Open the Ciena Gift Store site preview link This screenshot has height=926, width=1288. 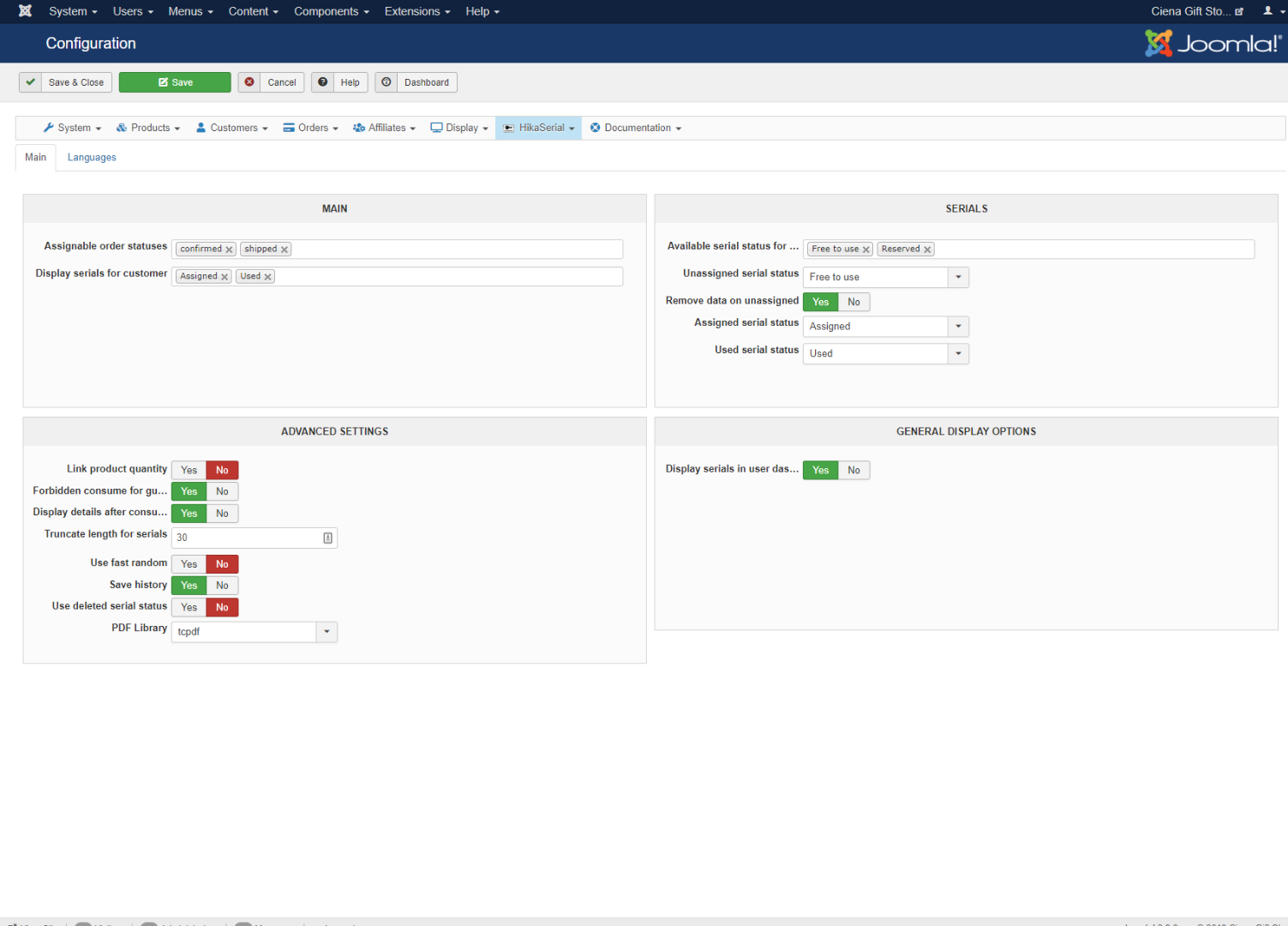1197,11
